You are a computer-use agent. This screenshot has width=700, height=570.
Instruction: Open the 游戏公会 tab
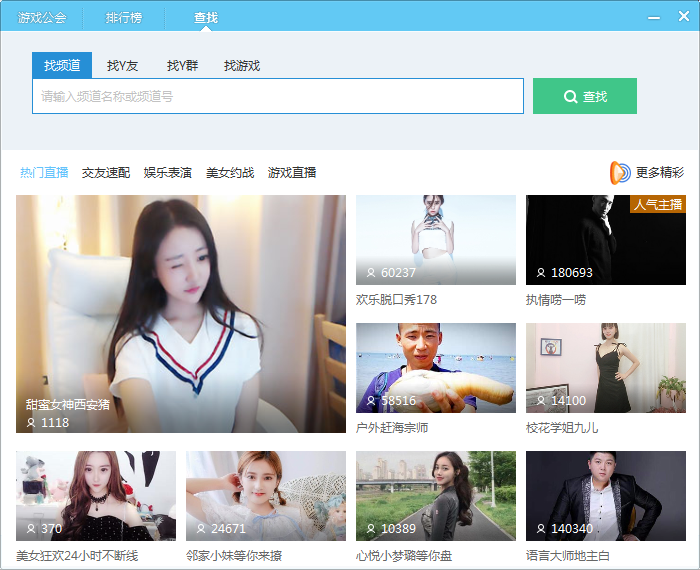tap(42, 17)
